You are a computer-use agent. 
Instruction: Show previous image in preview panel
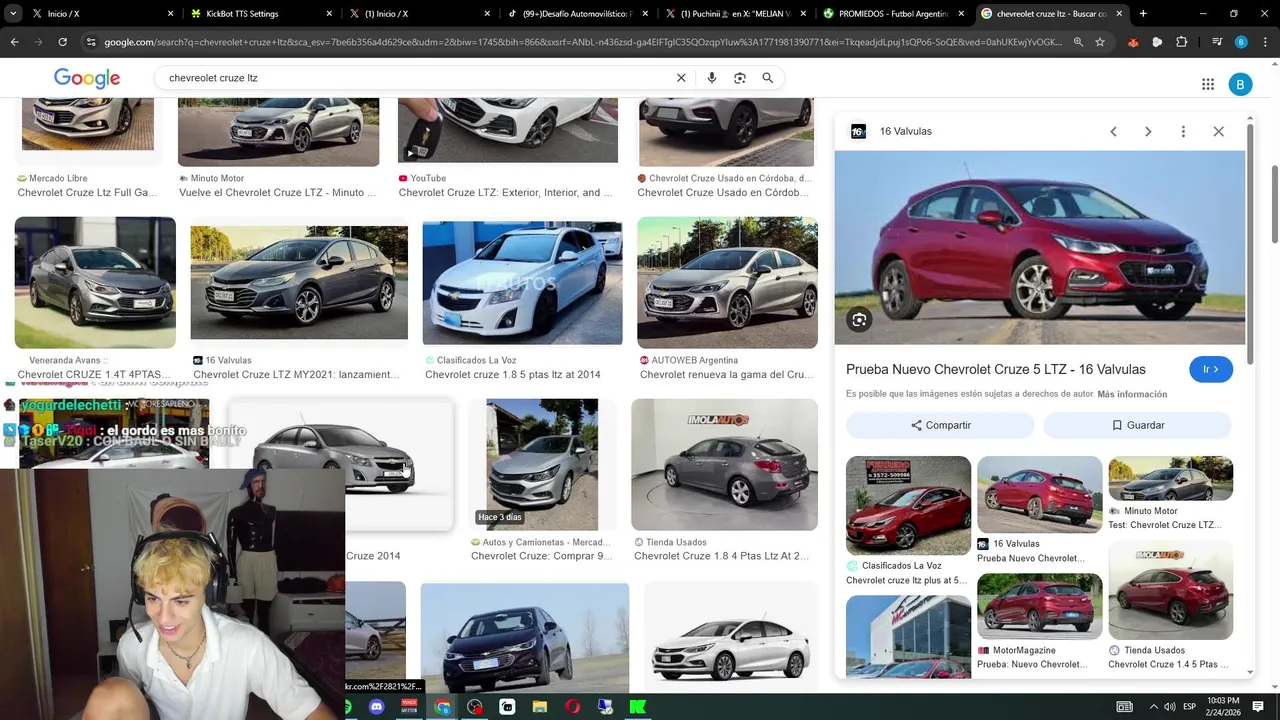[x=1113, y=132]
